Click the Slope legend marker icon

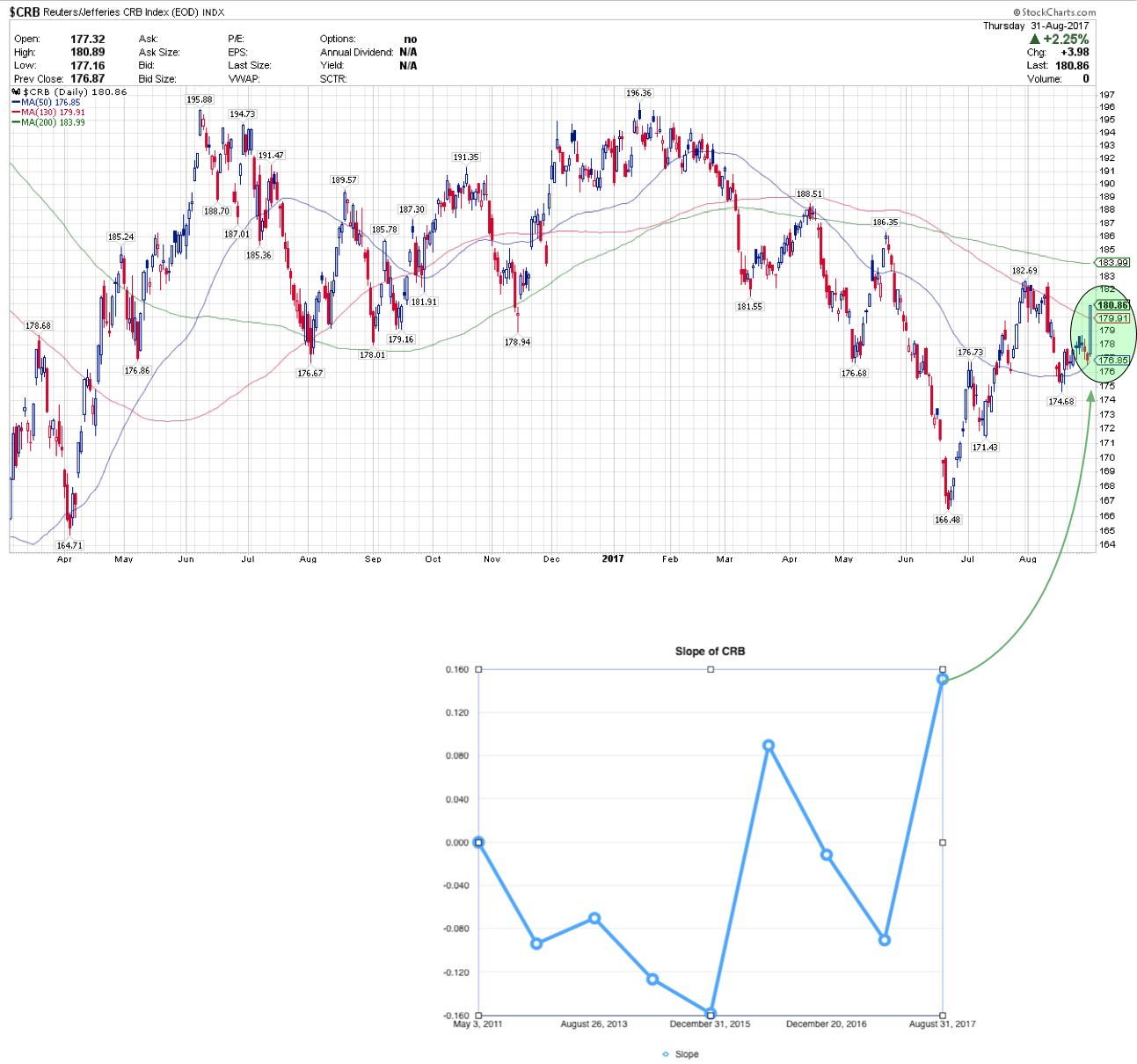tap(666, 1054)
